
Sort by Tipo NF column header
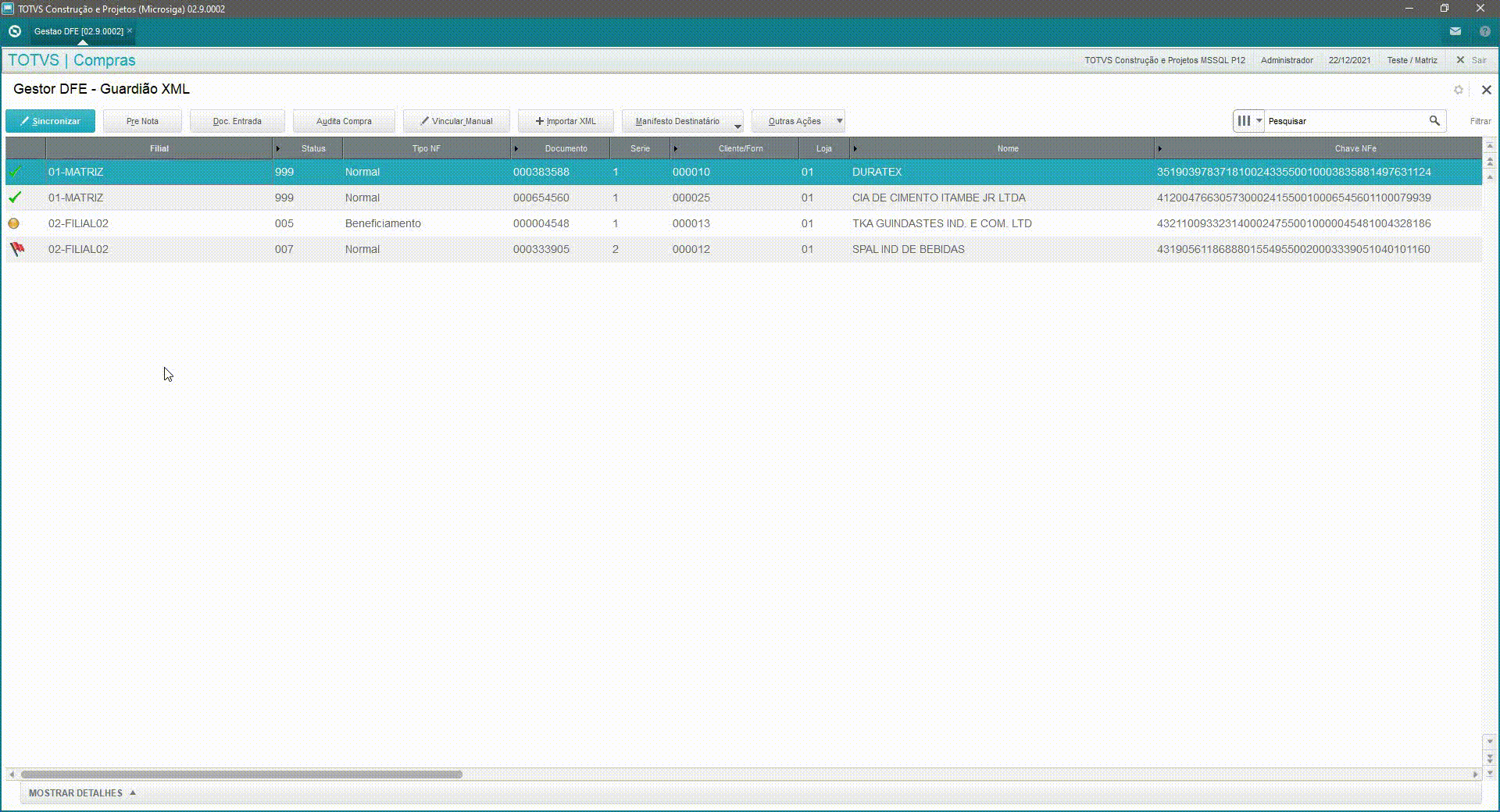[427, 148]
